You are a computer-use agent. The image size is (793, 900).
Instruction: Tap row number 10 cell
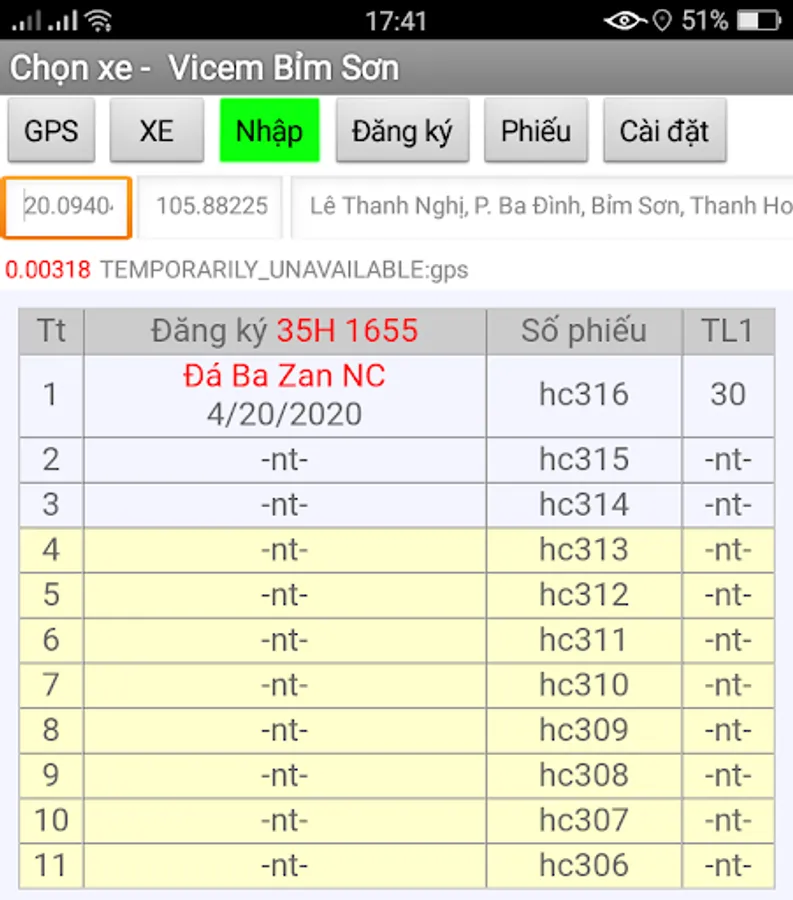[52, 820]
